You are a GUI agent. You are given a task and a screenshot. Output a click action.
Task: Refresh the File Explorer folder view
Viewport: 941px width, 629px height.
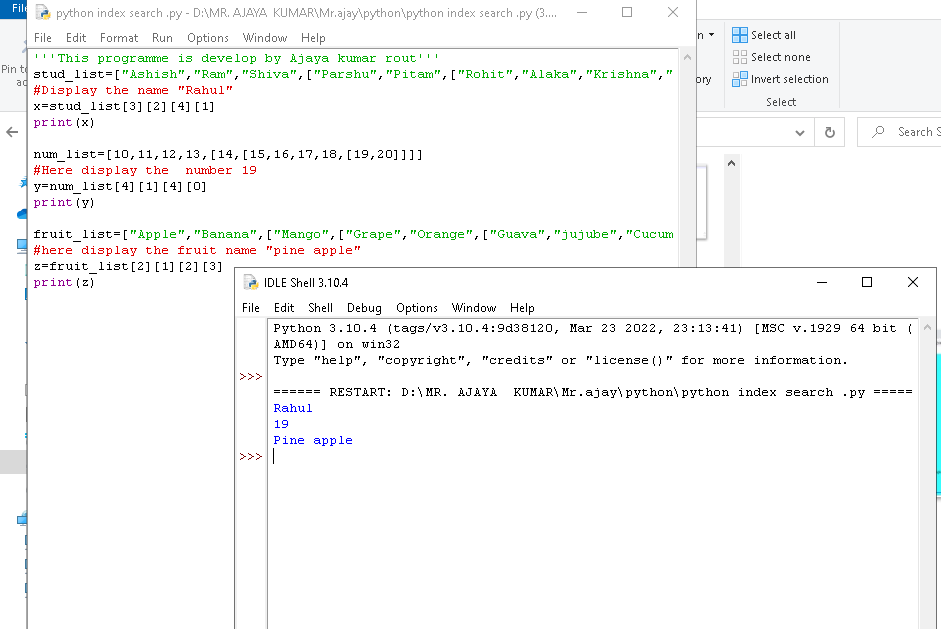click(x=829, y=132)
